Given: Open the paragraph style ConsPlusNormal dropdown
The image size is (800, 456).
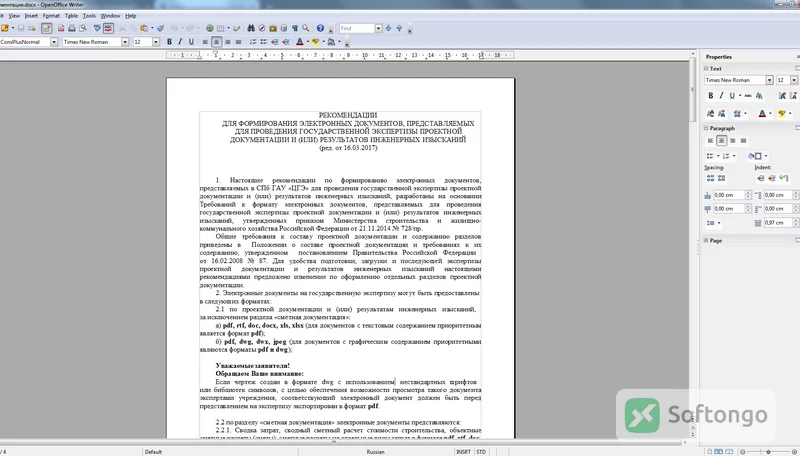Looking at the screenshot, I should click(54, 42).
